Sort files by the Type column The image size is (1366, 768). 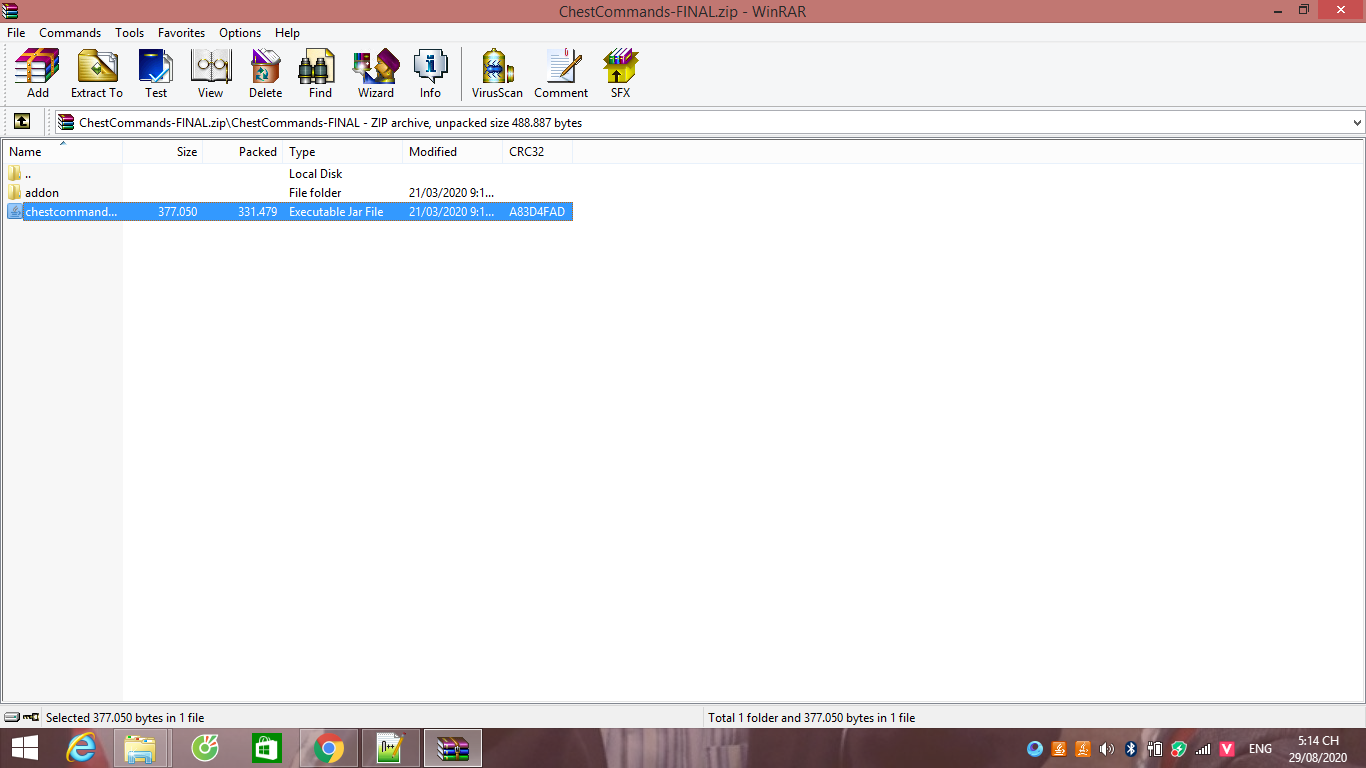tap(343, 152)
